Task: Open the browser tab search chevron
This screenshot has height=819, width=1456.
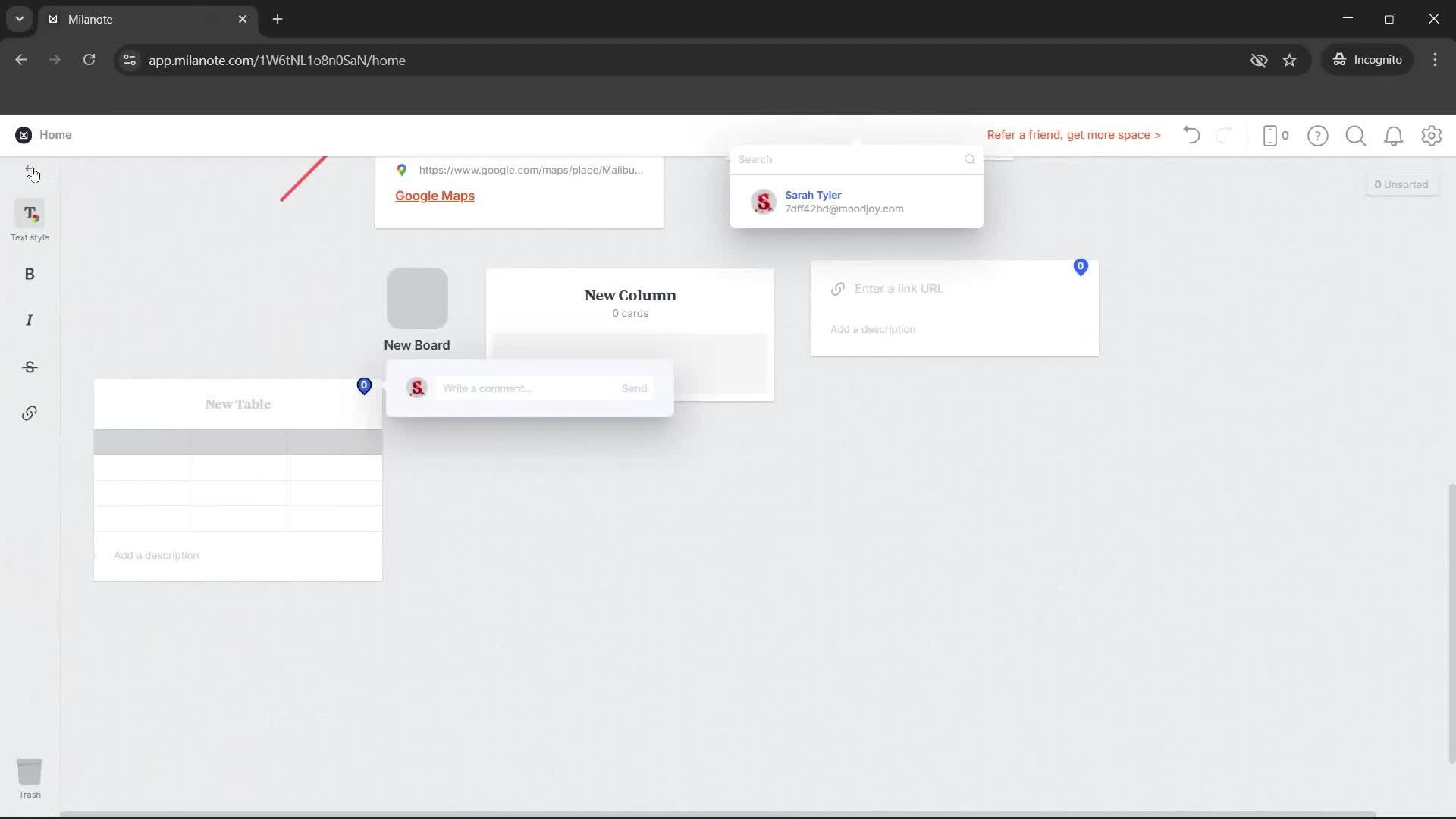Action: 18,19
